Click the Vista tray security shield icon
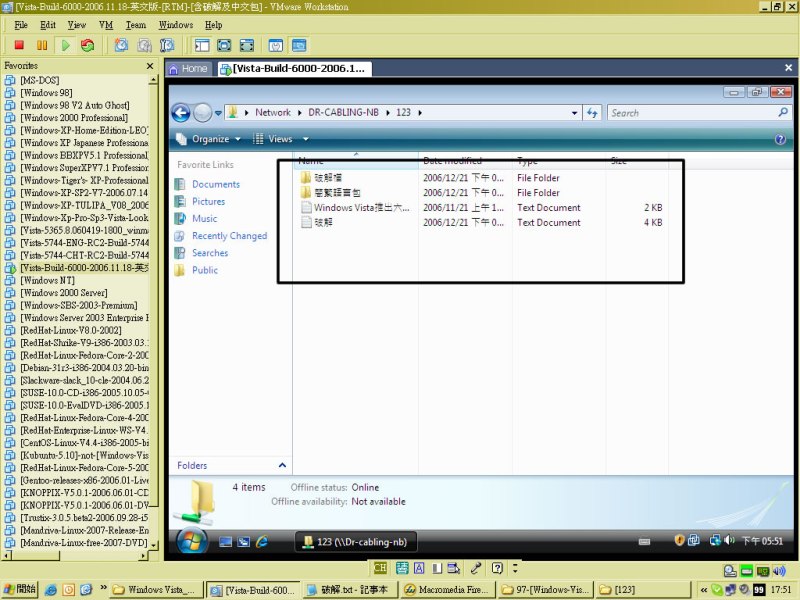The width and height of the screenshot is (800, 600). click(679, 540)
